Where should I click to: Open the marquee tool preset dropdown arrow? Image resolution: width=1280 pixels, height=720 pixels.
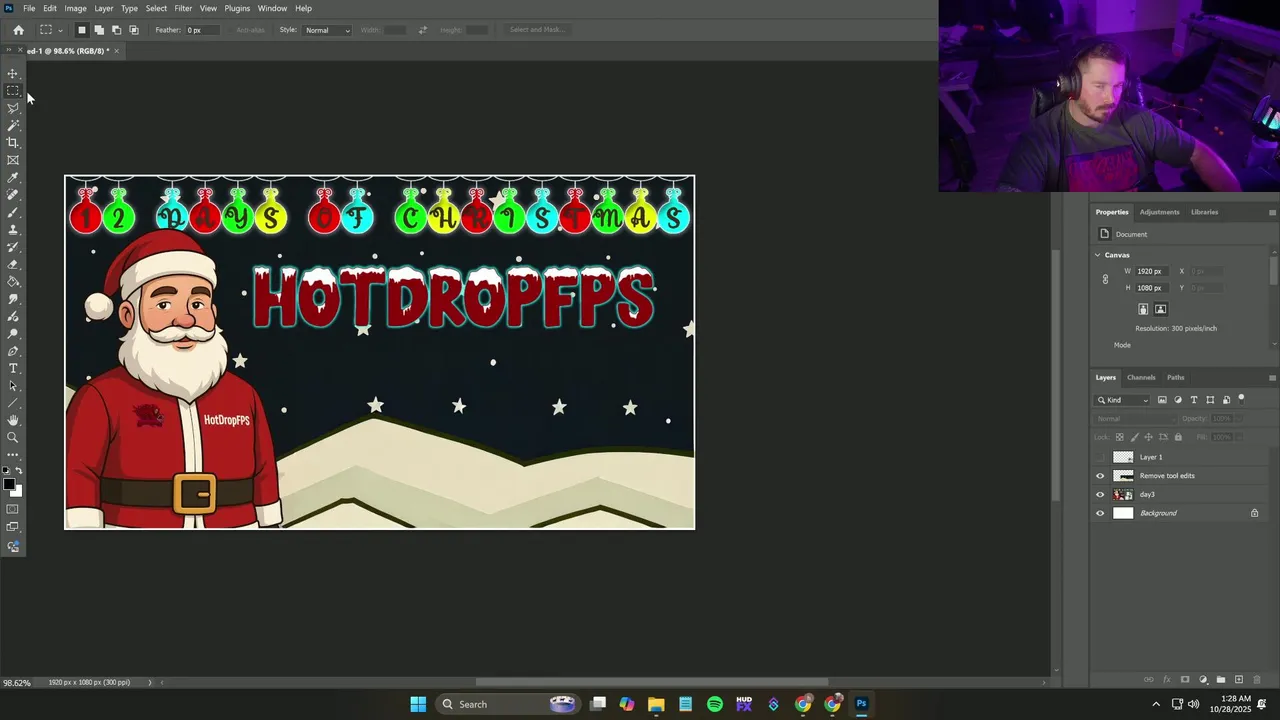[x=60, y=30]
